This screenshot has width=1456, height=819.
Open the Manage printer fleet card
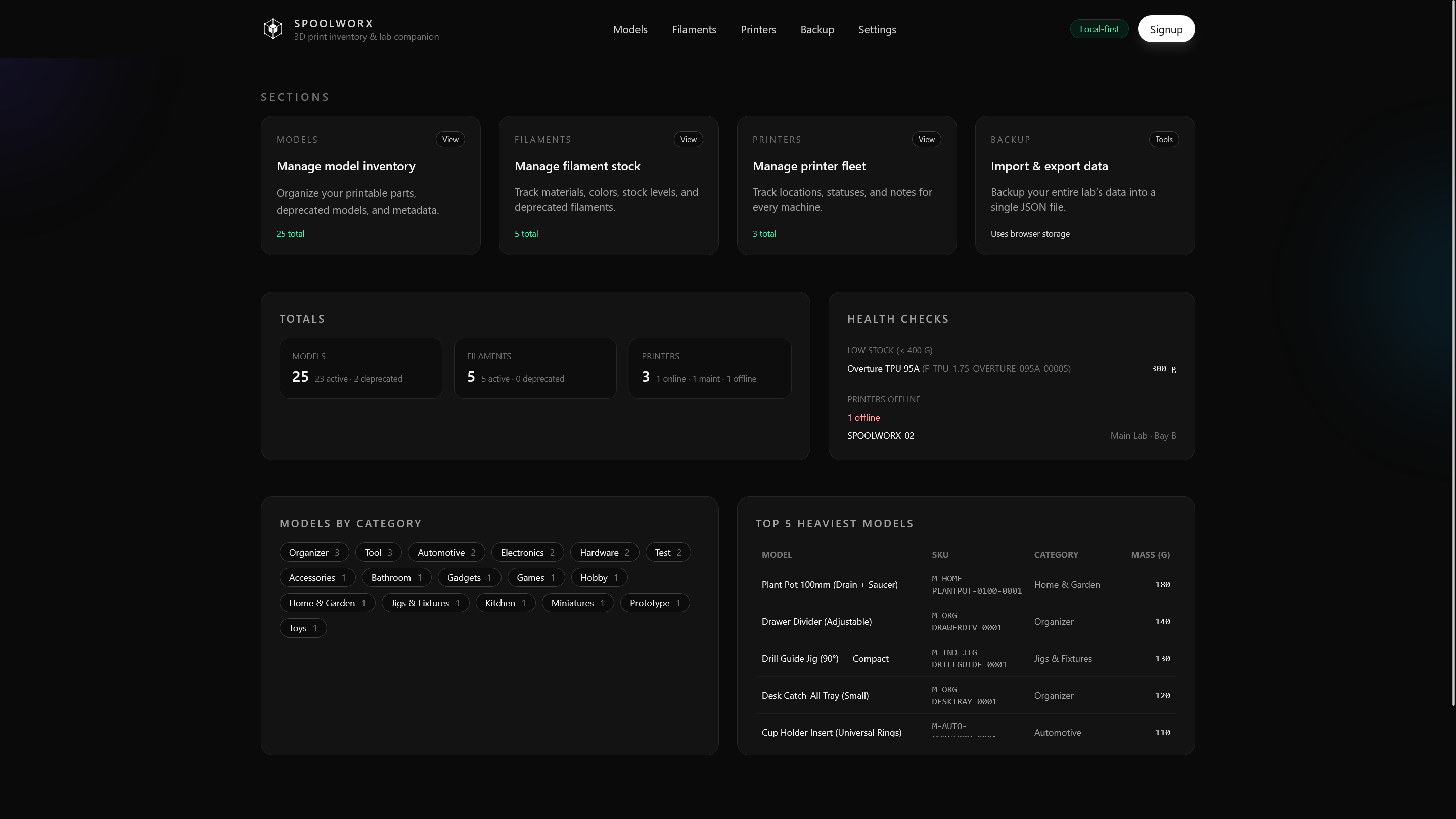[x=847, y=186]
